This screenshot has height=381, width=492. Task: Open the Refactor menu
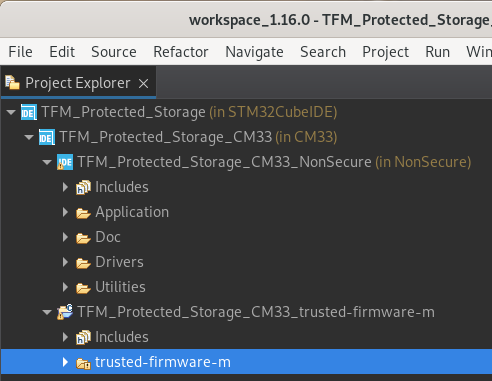click(181, 52)
